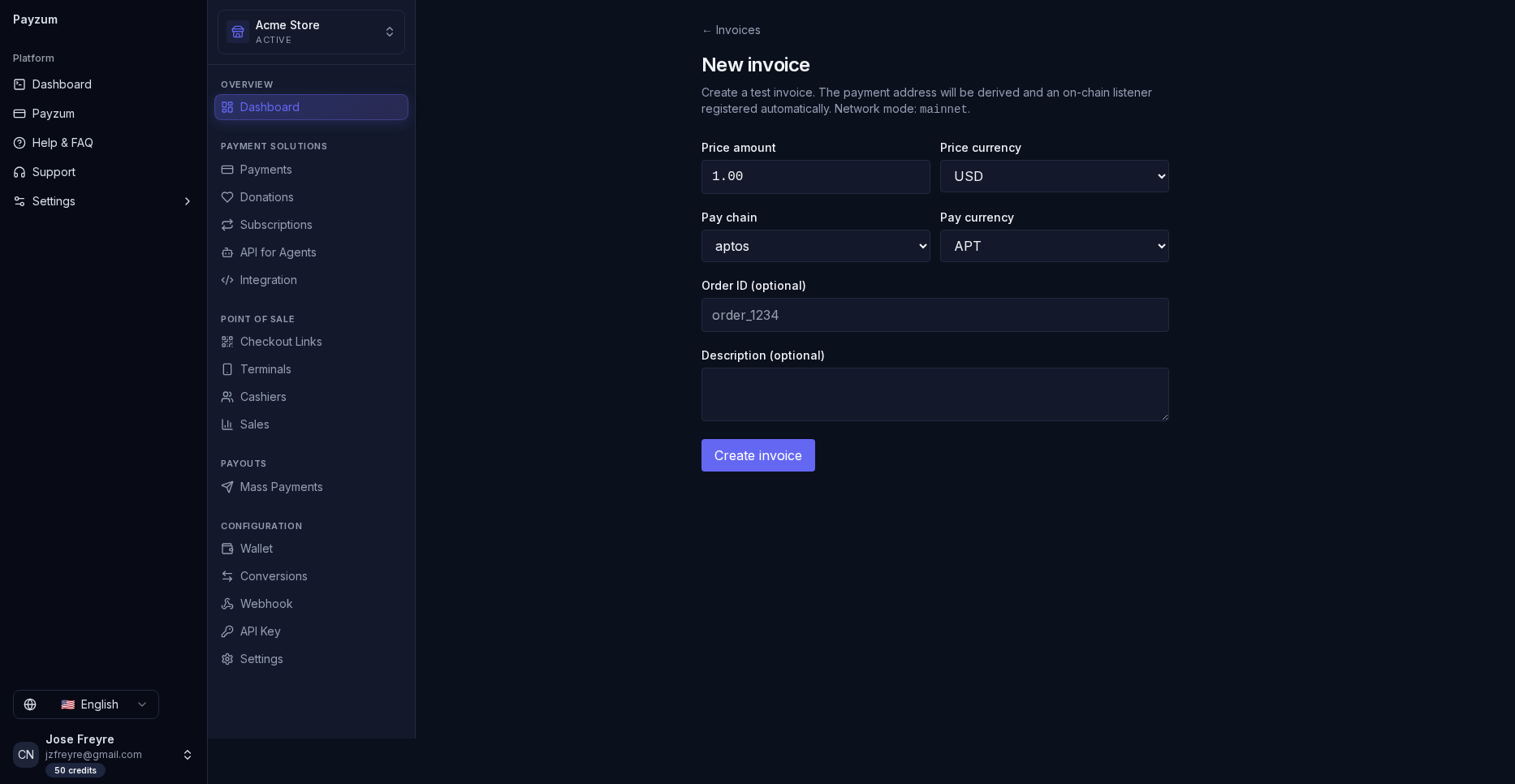This screenshot has width=1515, height=784.
Task: Click the CN user avatar
Action: (26, 755)
